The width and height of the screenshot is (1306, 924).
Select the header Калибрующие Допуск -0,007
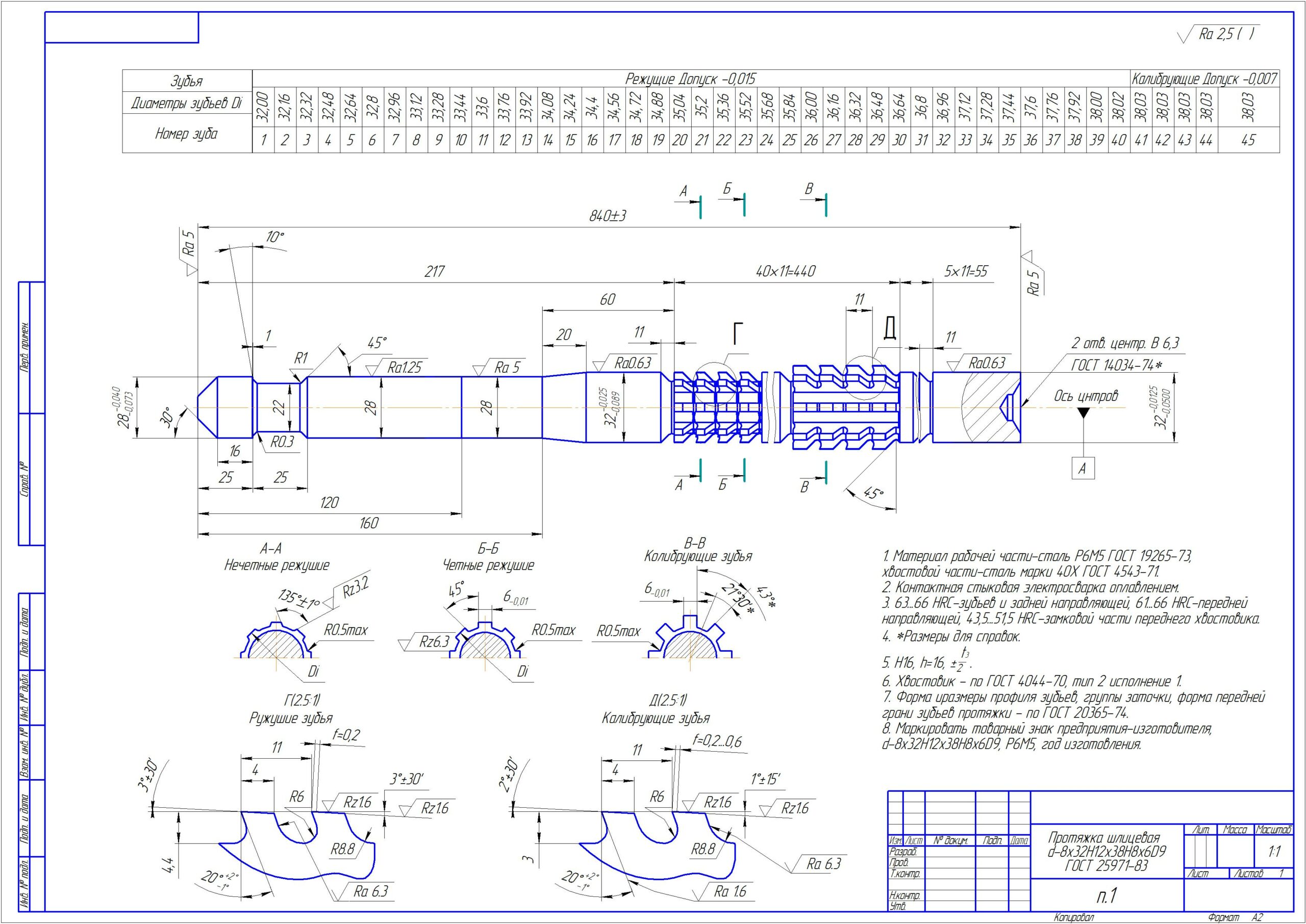[1204, 79]
